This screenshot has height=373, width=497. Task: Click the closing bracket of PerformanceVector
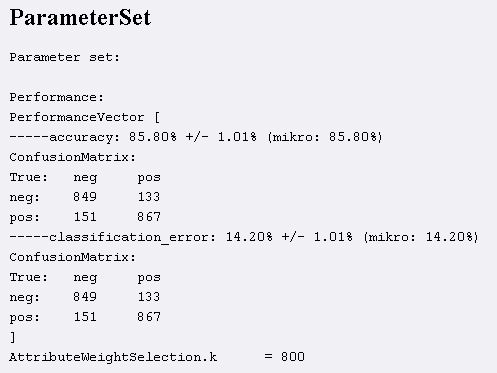click(x=13, y=337)
